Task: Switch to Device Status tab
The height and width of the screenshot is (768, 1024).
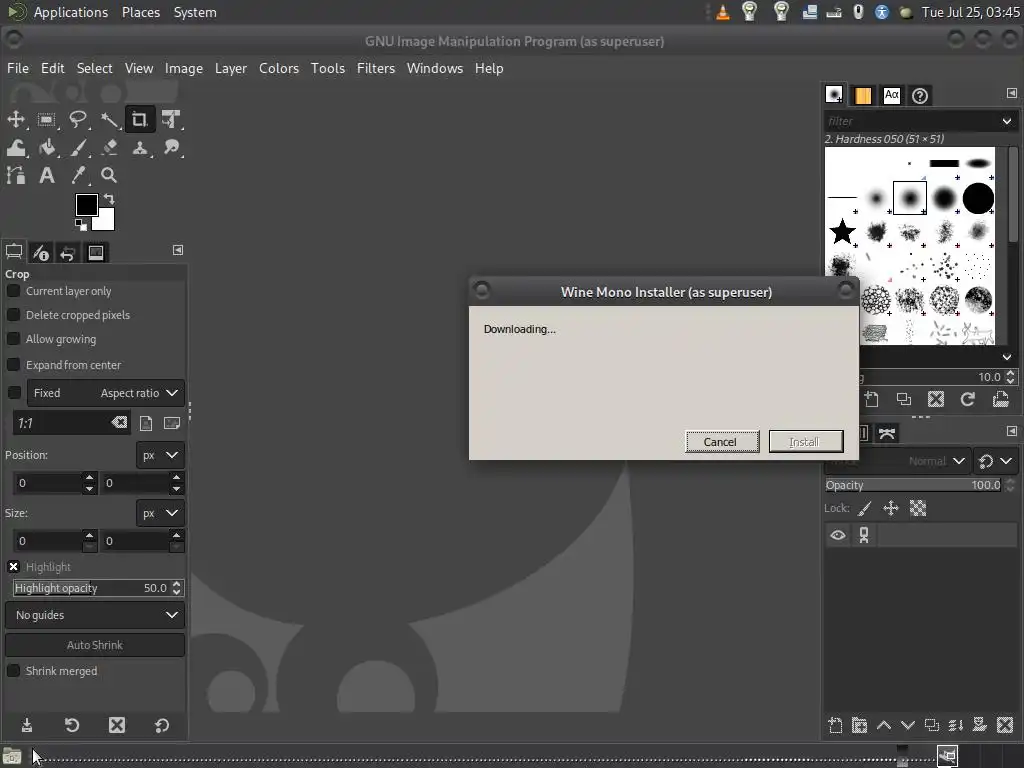Action: (x=41, y=252)
